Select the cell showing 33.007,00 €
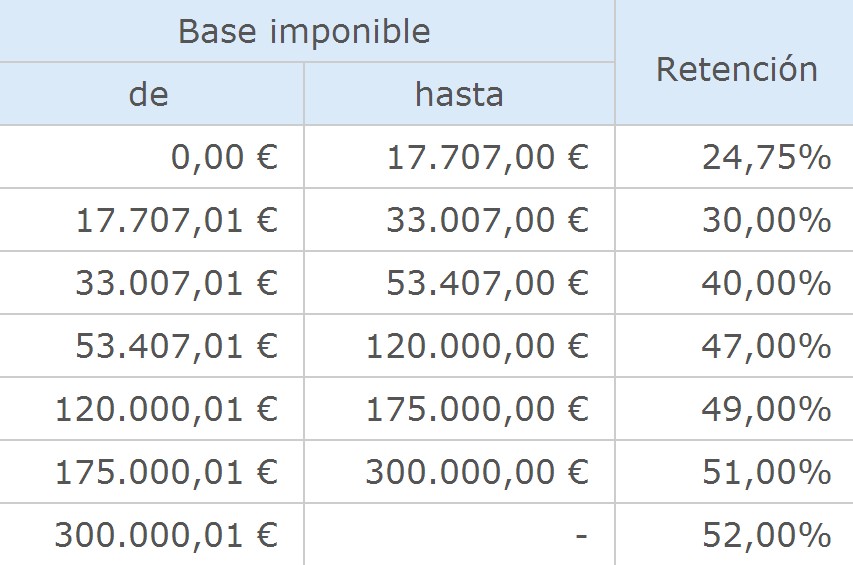Image resolution: width=853 pixels, height=565 pixels. [487, 220]
